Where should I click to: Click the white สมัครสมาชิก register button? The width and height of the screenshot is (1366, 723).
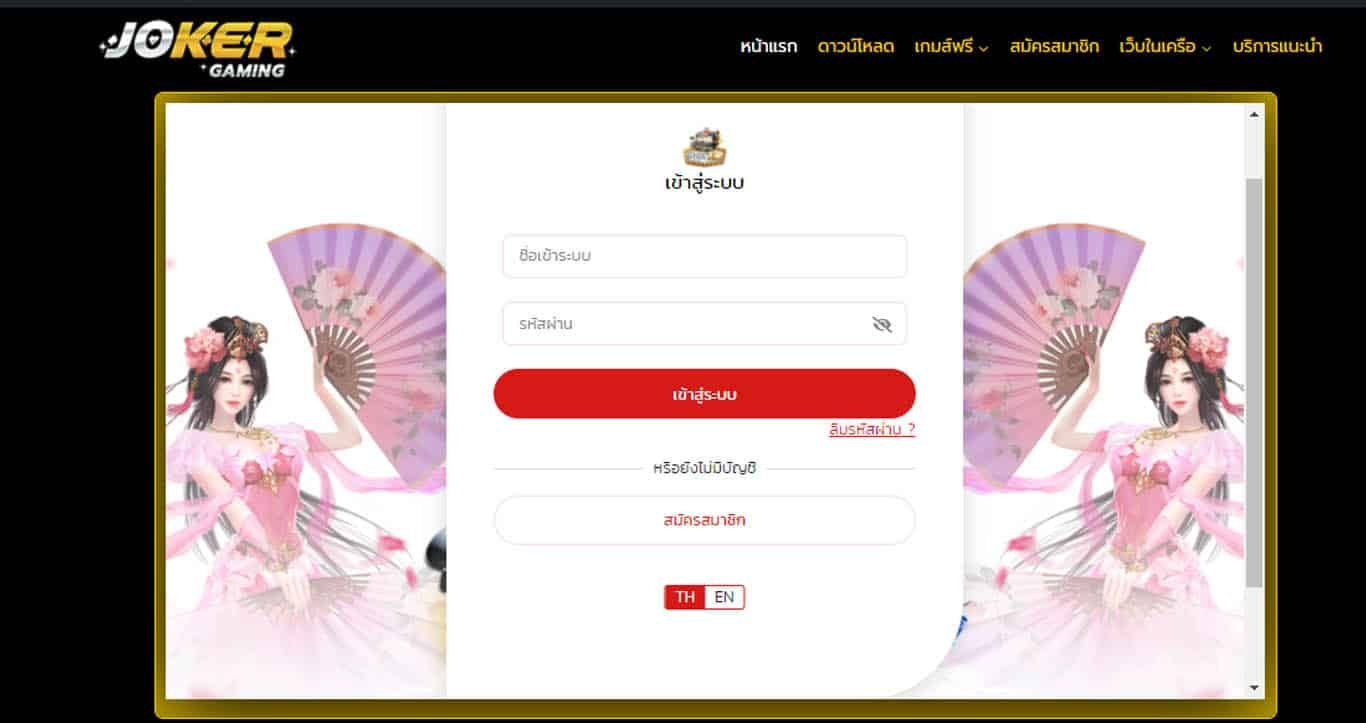pyautogui.click(x=704, y=520)
